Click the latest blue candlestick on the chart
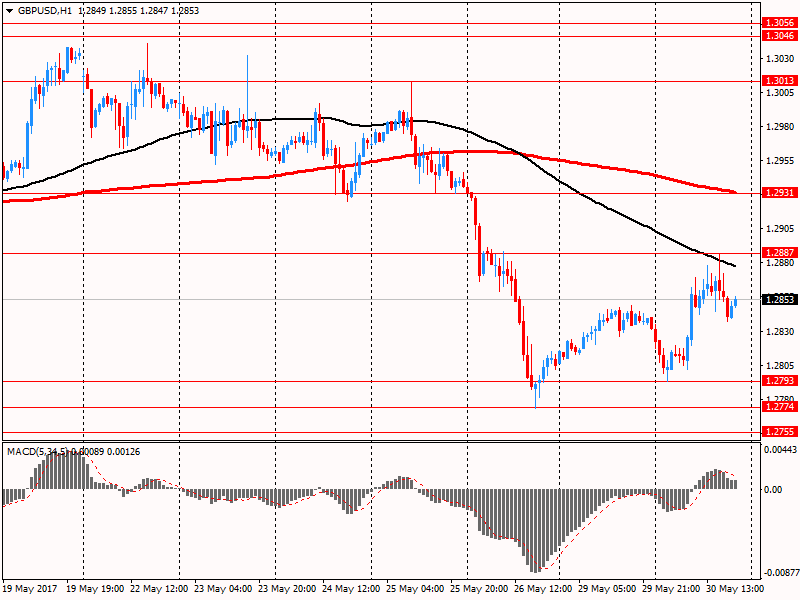Screen dimensions: 800x600 736,302
